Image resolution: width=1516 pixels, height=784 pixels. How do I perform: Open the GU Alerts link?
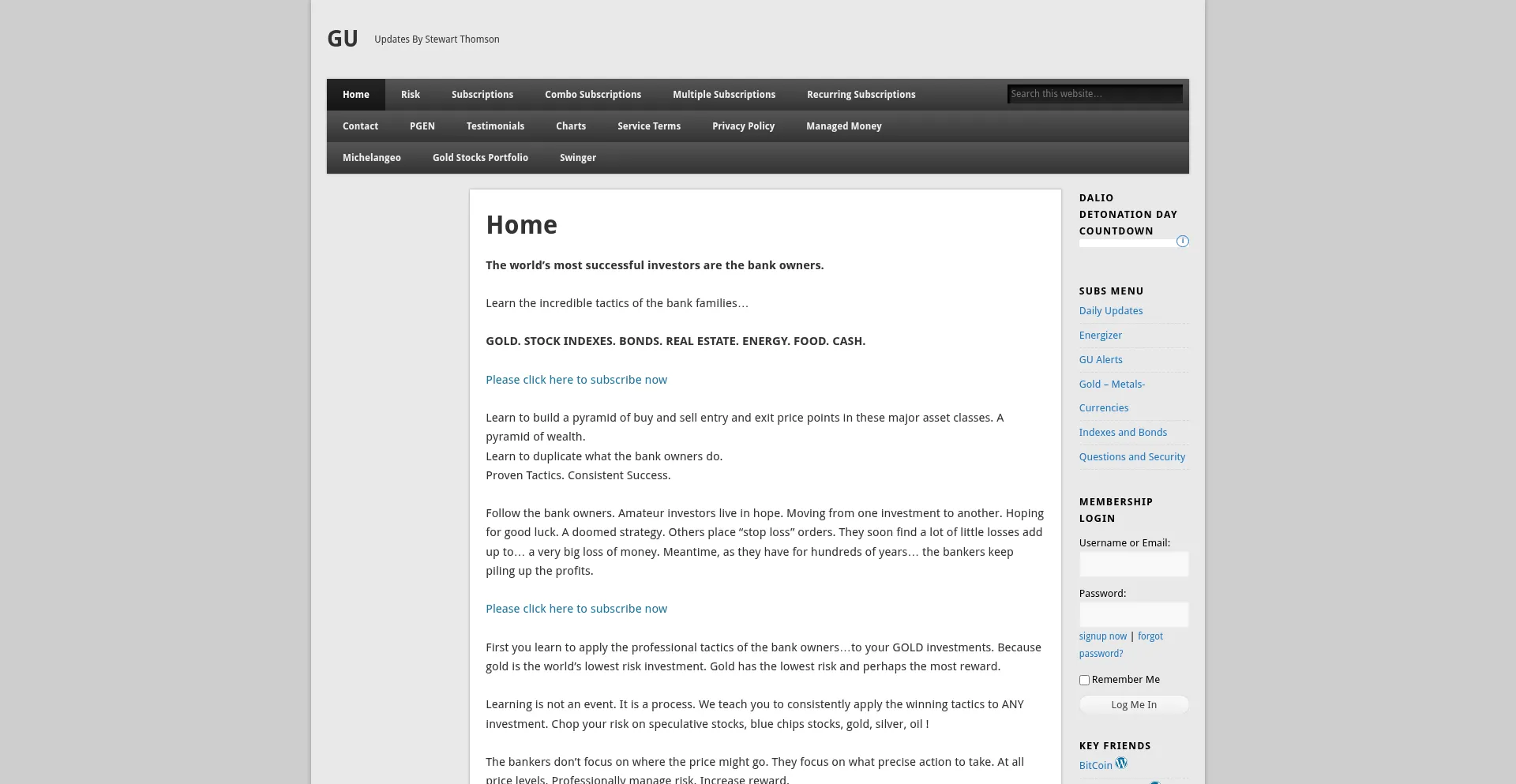[1100, 360]
